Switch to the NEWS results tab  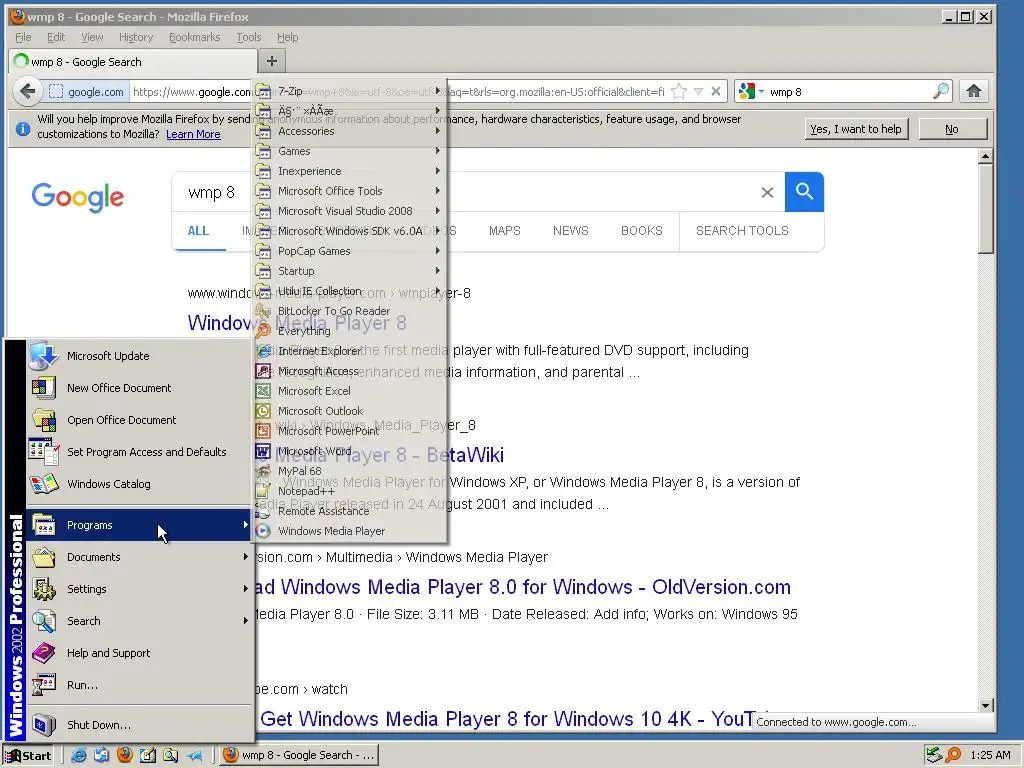pyautogui.click(x=571, y=231)
